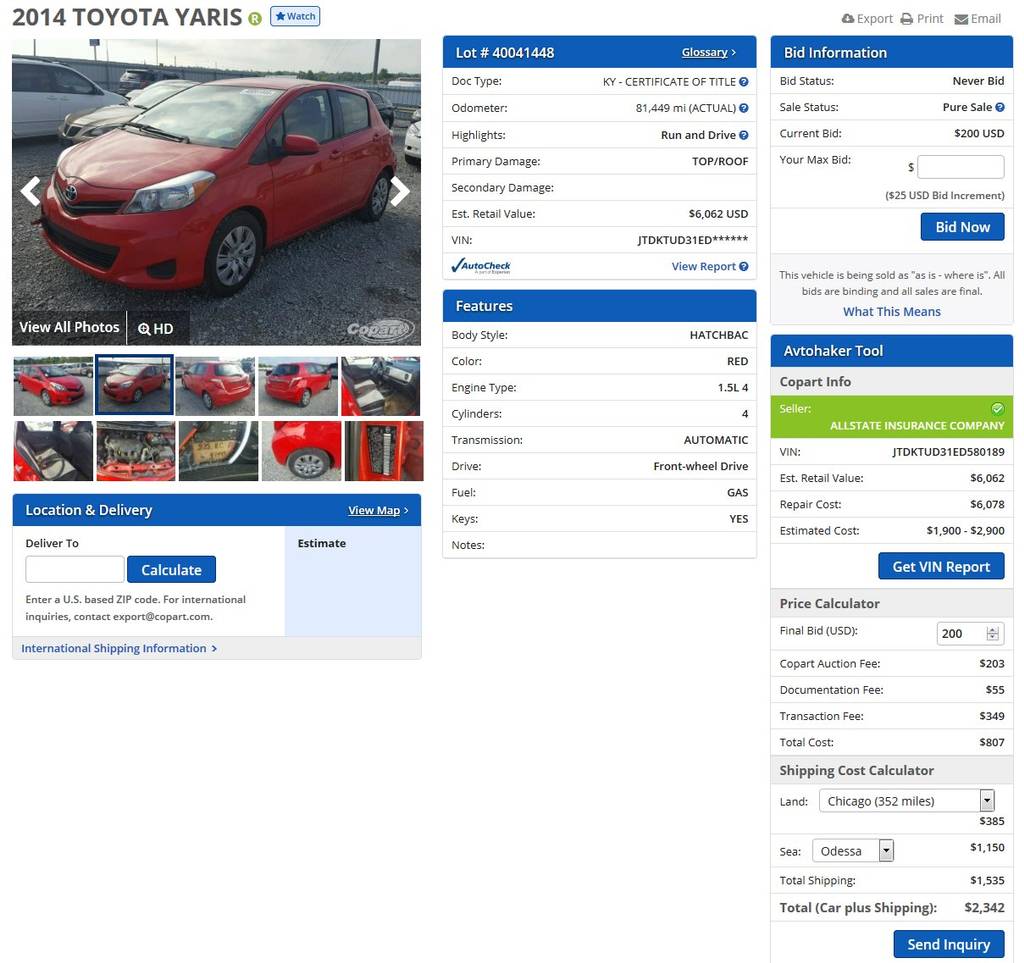
Task: Click the AutoCheck logo
Action: tap(481, 266)
